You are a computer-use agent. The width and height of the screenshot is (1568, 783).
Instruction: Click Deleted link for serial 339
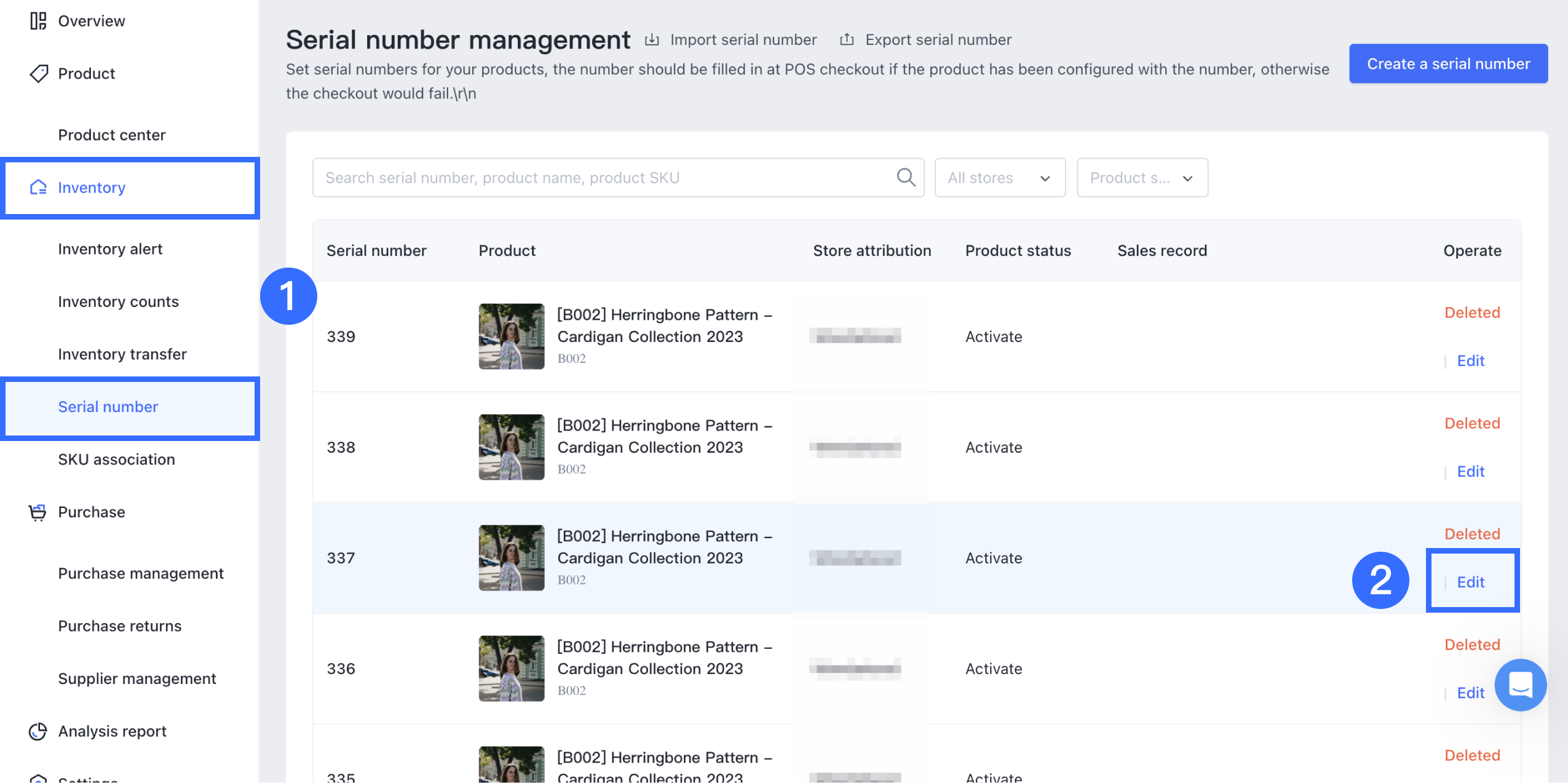pyautogui.click(x=1471, y=312)
